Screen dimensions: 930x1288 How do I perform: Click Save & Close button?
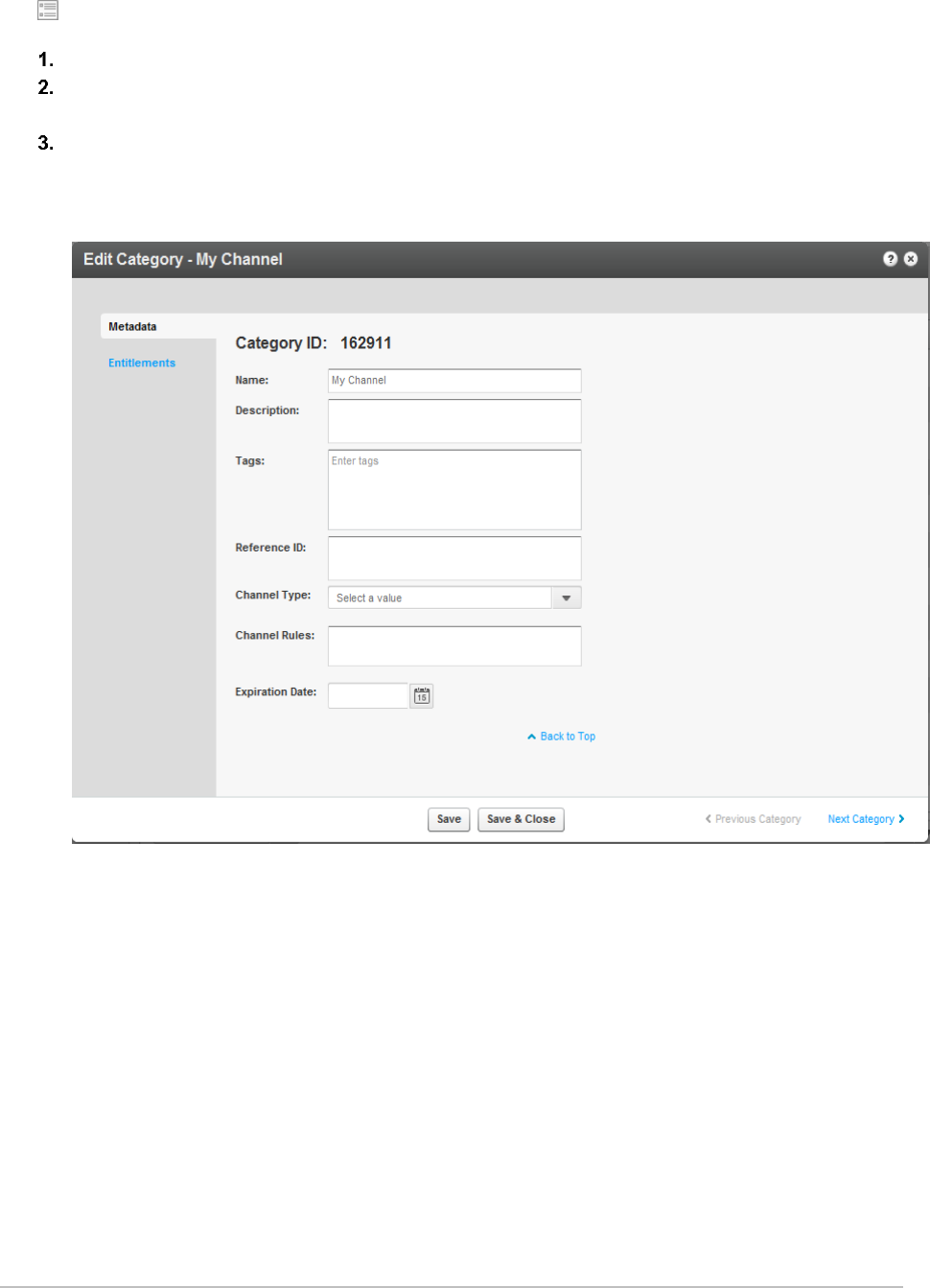(x=521, y=819)
